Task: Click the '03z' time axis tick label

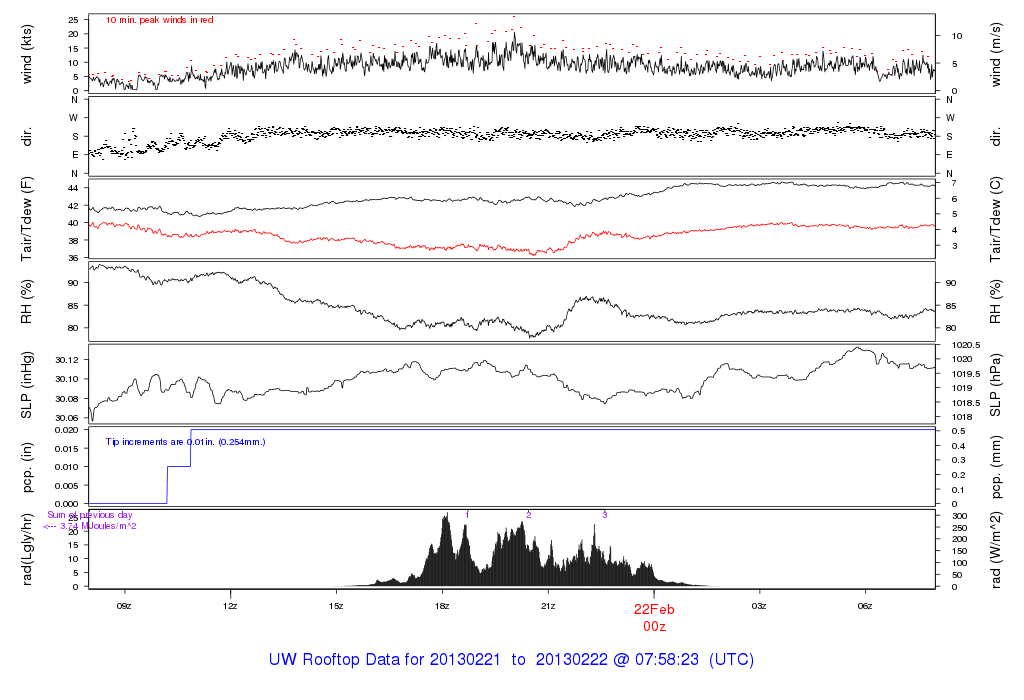Action: click(759, 606)
